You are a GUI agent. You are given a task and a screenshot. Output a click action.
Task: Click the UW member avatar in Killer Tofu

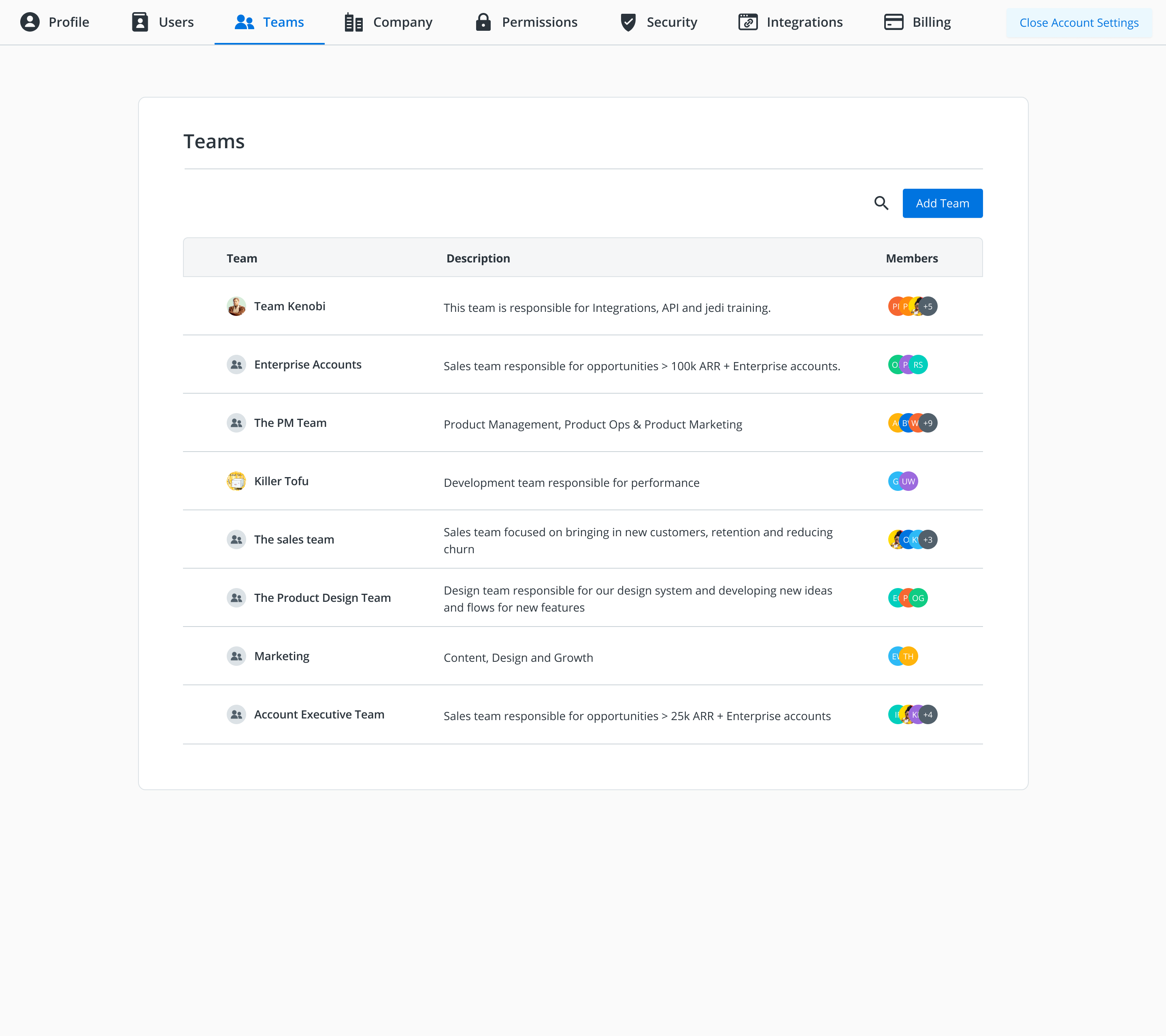pyautogui.click(x=909, y=481)
